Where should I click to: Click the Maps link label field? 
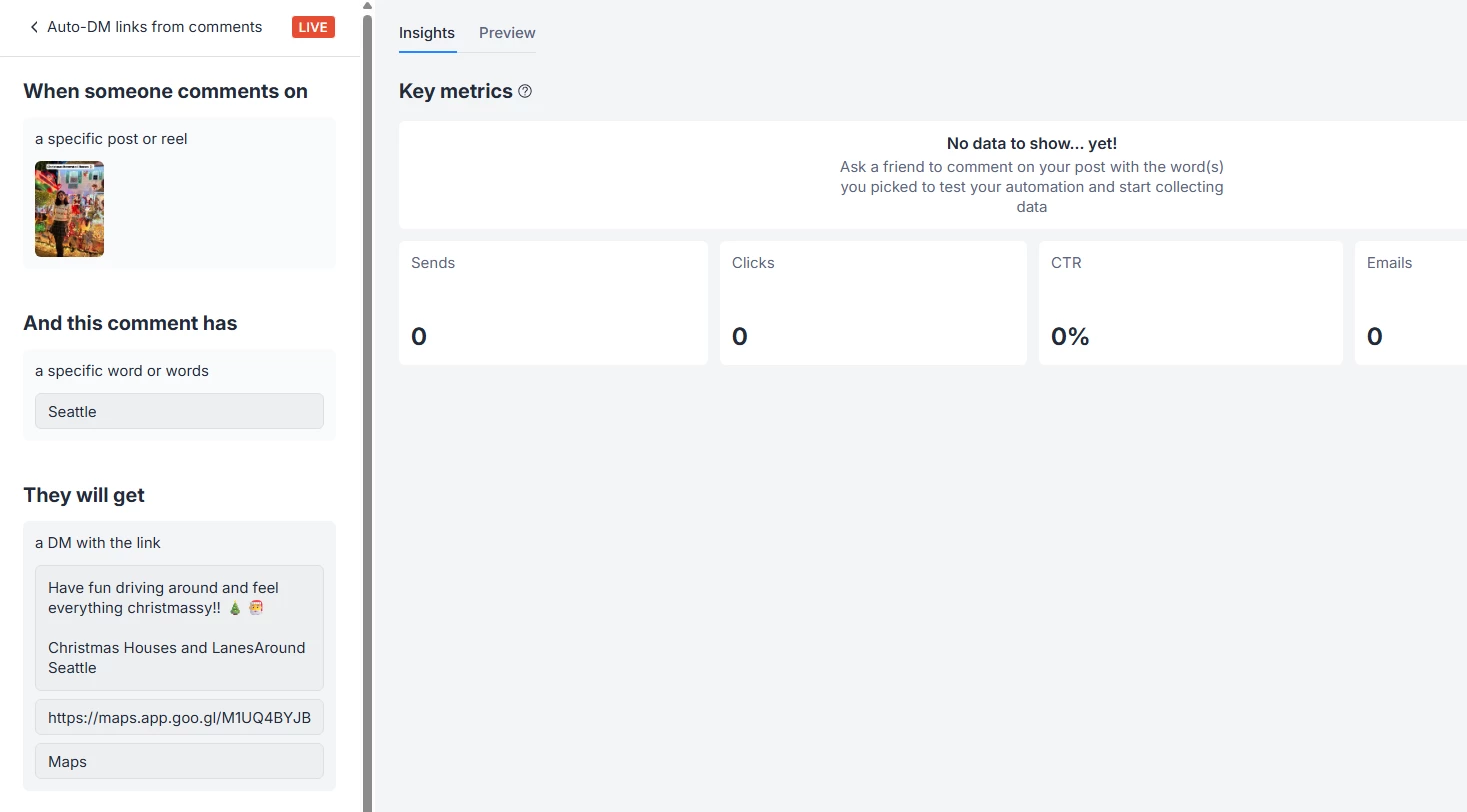[179, 761]
